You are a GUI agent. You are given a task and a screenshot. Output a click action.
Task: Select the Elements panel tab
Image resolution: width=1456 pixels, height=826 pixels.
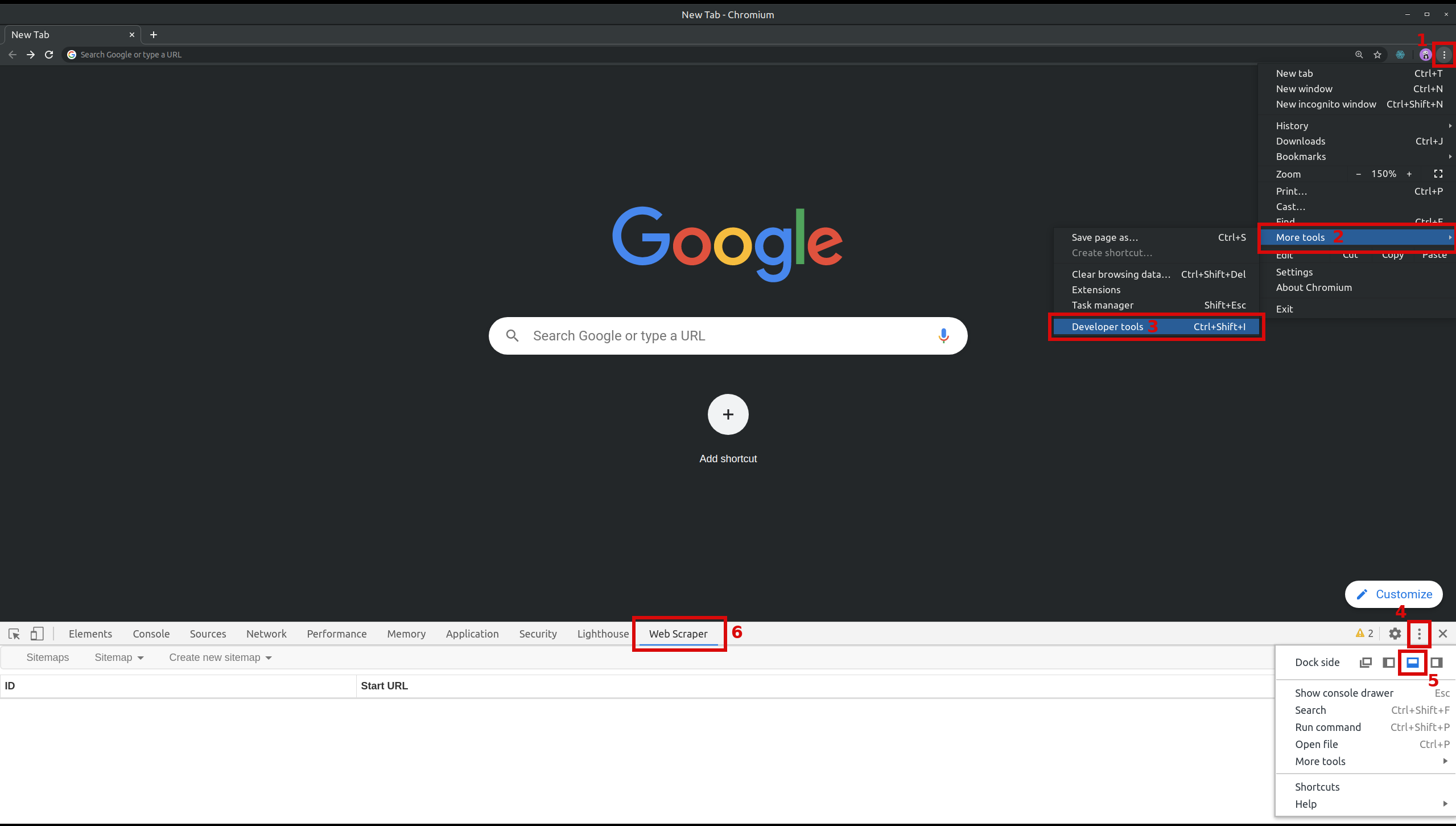89,633
